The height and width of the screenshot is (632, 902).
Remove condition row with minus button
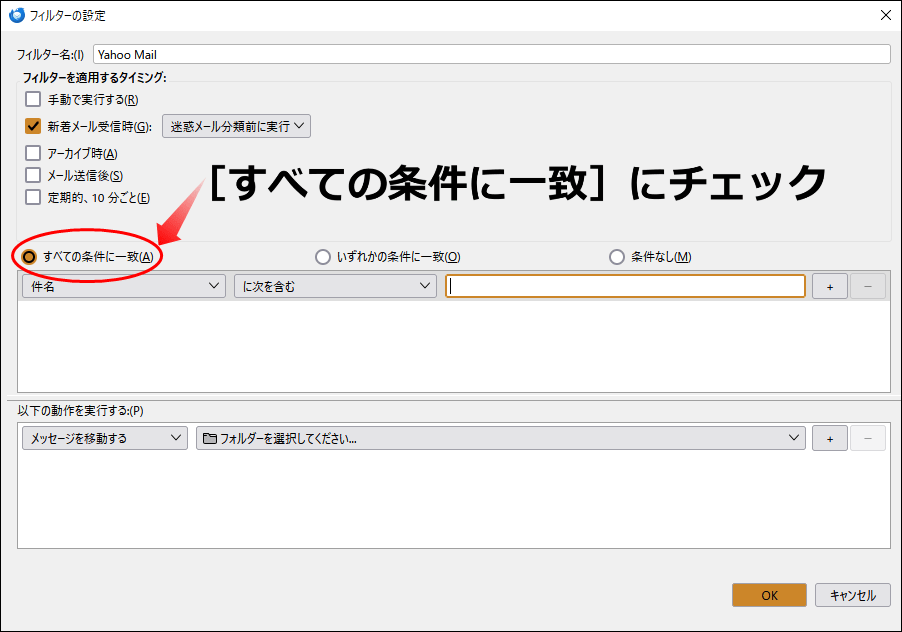(867, 286)
